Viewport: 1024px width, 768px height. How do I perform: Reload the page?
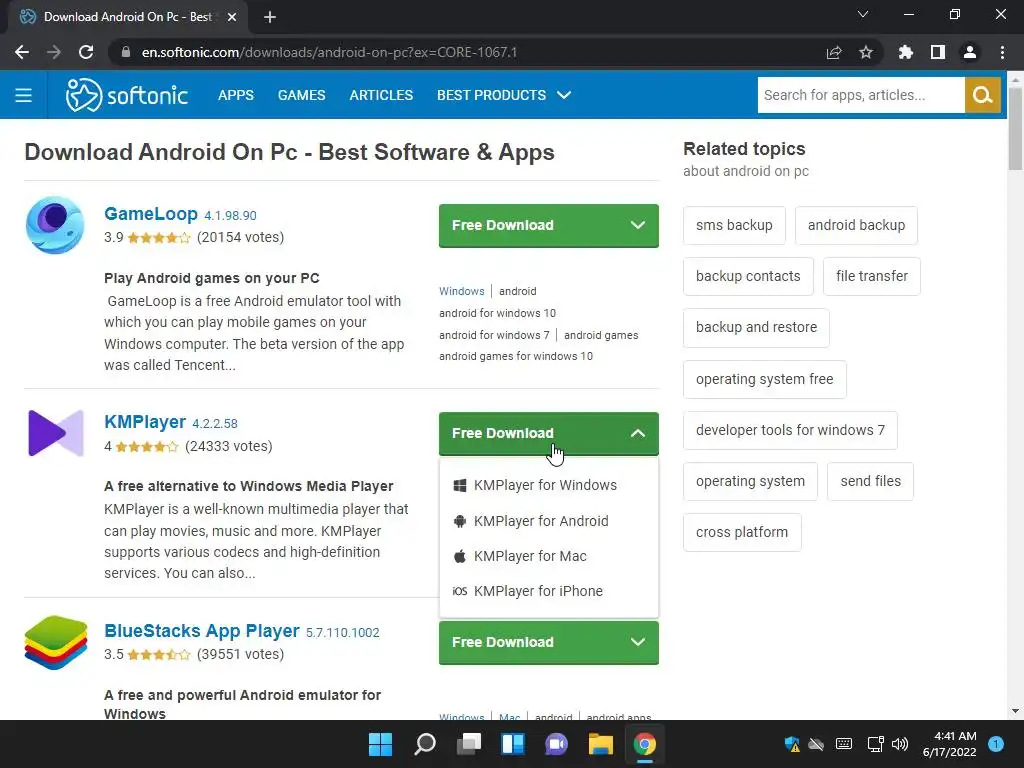click(x=86, y=52)
